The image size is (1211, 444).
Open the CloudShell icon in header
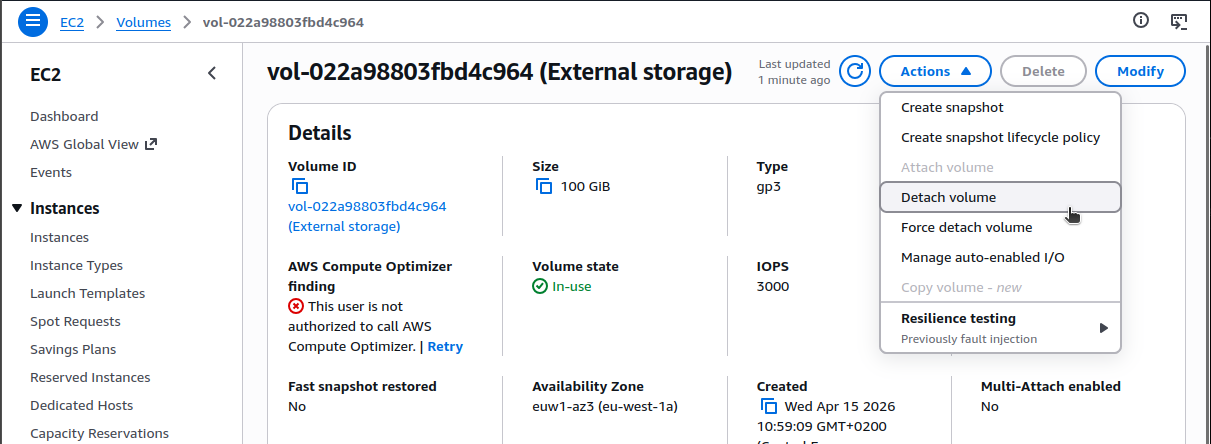tap(1179, 21)
